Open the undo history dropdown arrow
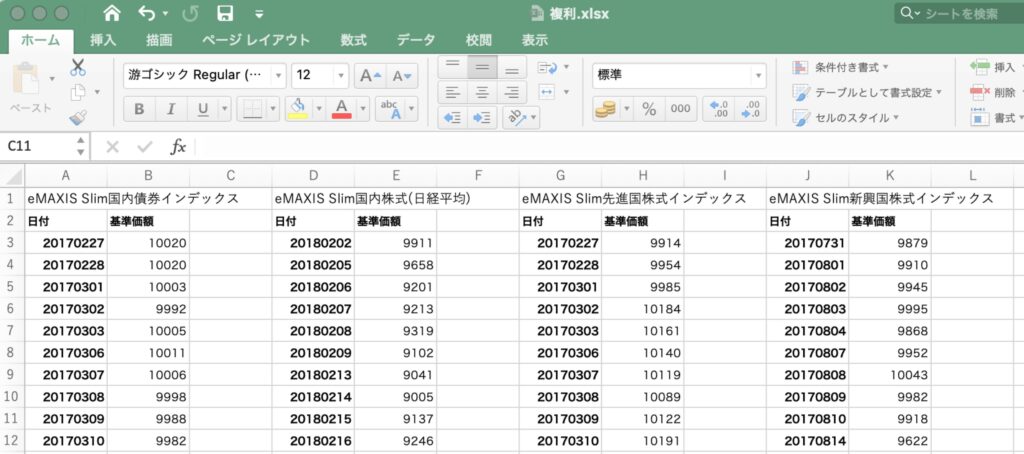Screen dimensions: 1024x454 coord(166,13)
